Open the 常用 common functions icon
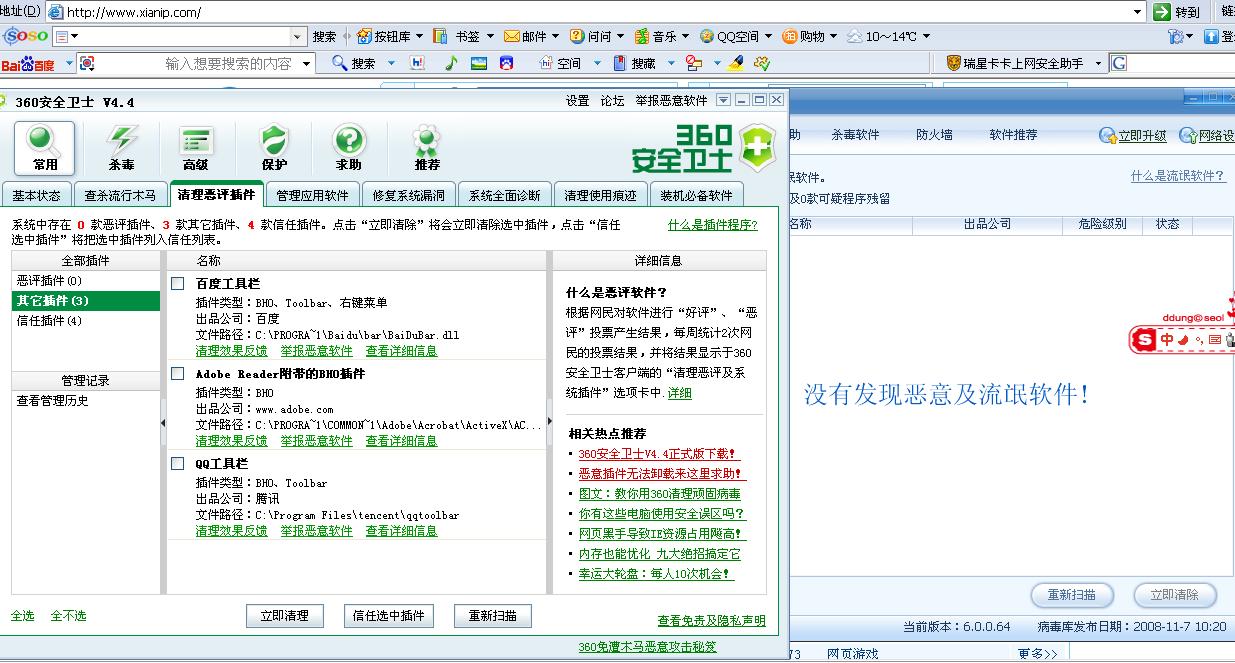Viewport: 1235px width, 663px height. coord(45,148)
